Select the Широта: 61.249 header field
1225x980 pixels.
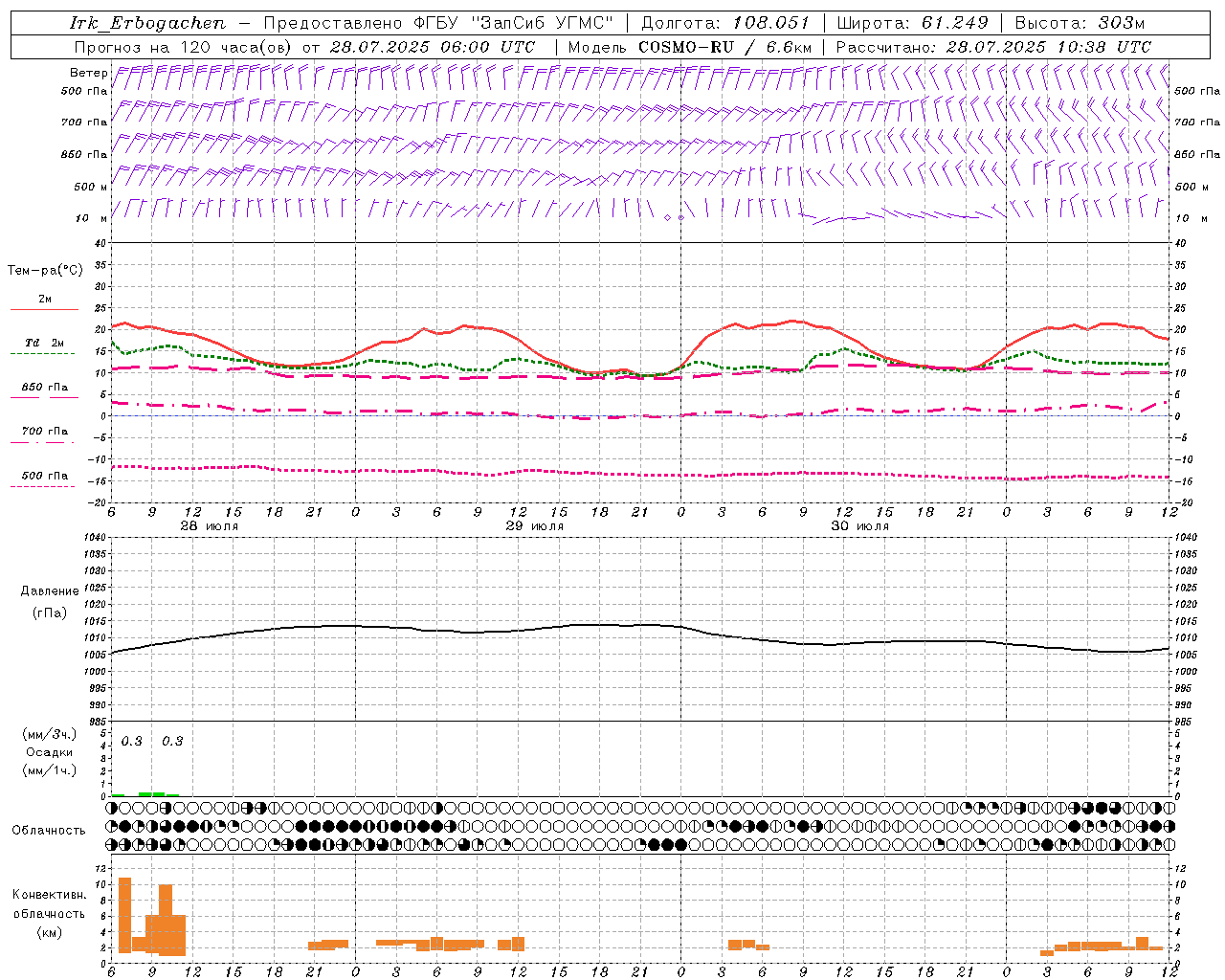pos(912,23)
